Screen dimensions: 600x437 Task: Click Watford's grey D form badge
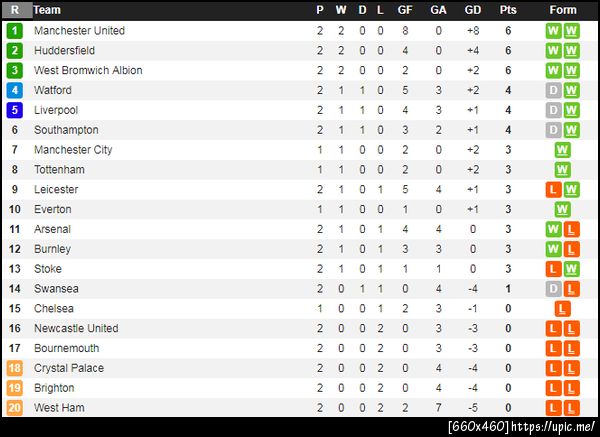click(553, 90)
